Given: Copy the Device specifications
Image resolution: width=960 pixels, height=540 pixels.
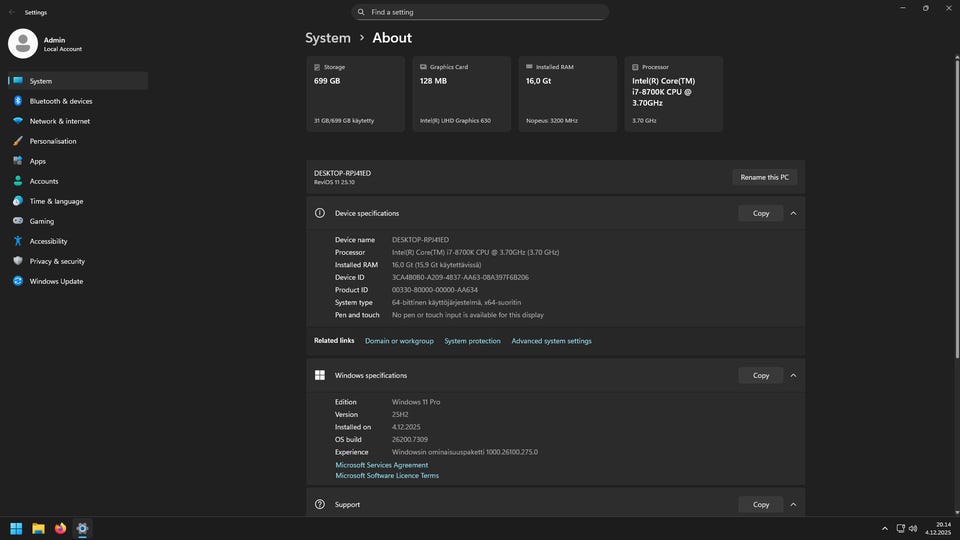Looking at the screenshot, I should [x=760, y=213].
